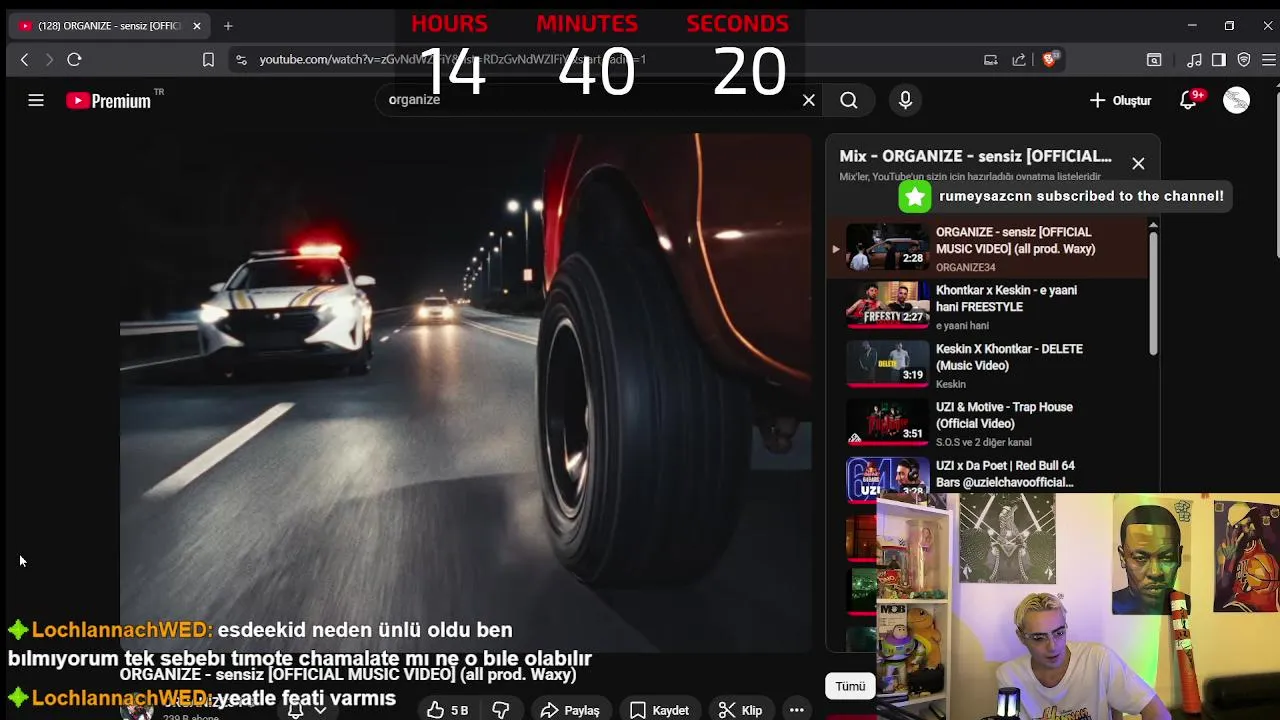Share this page from address bar
This screenshot has height=720, width=1280.
tap(1019, 60)
